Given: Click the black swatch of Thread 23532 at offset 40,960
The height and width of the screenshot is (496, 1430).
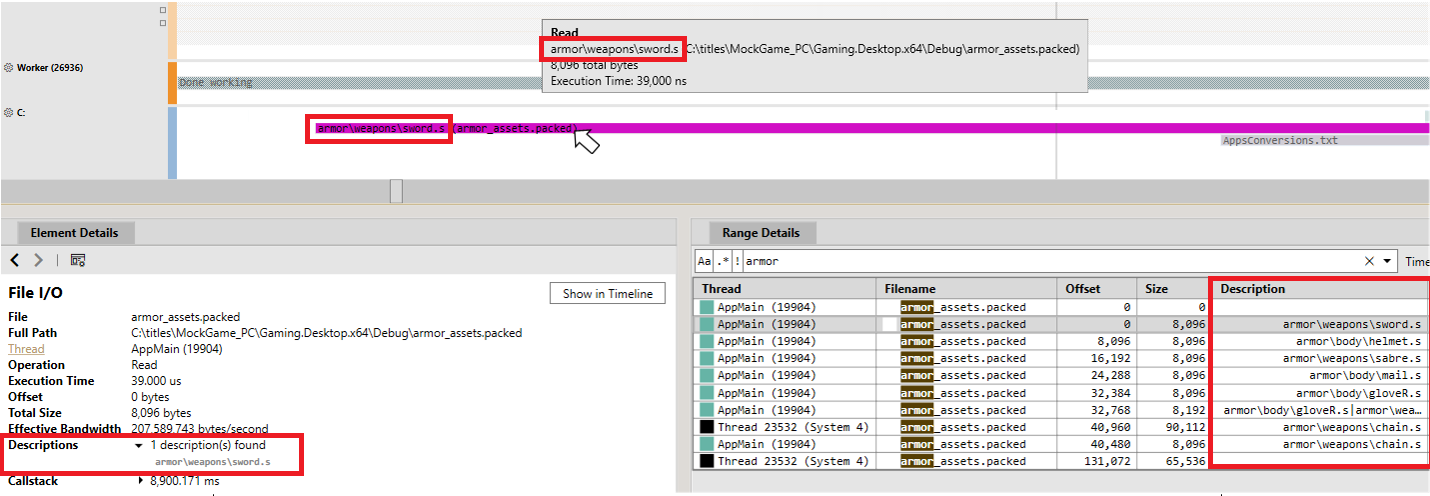Looking at the screenshot, I should 707,427.
